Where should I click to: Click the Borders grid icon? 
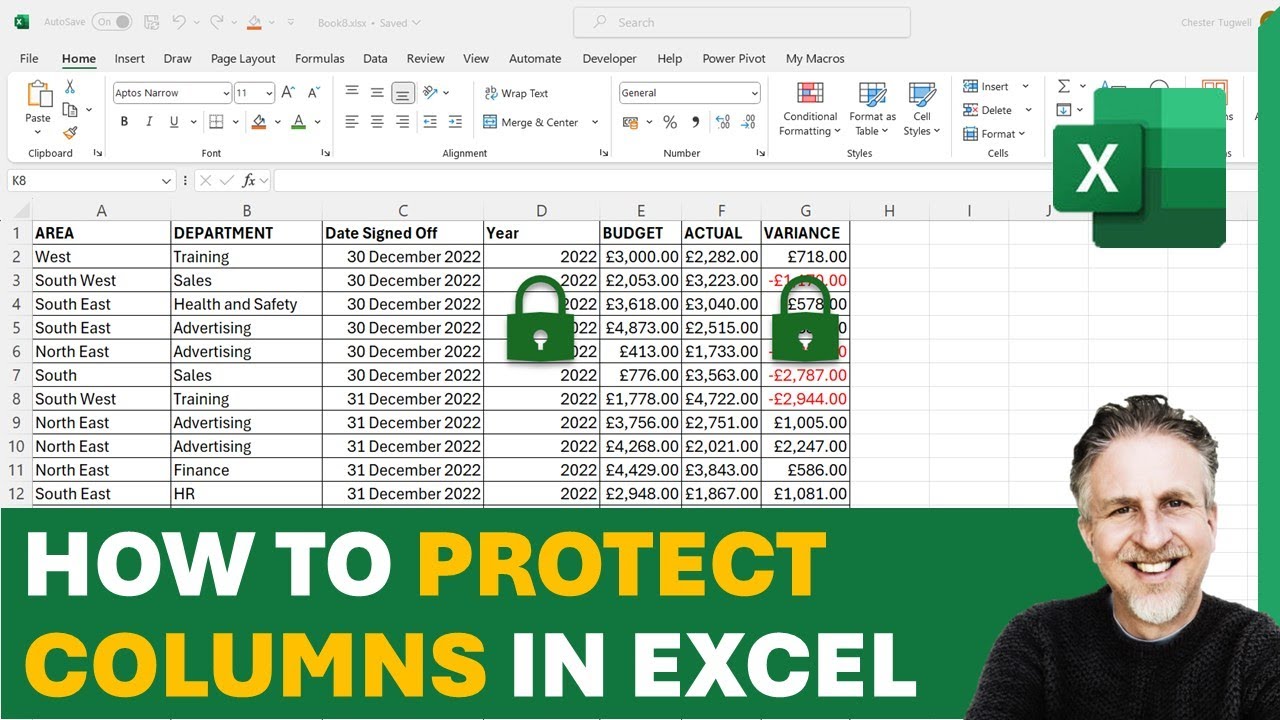pos(215,122)
